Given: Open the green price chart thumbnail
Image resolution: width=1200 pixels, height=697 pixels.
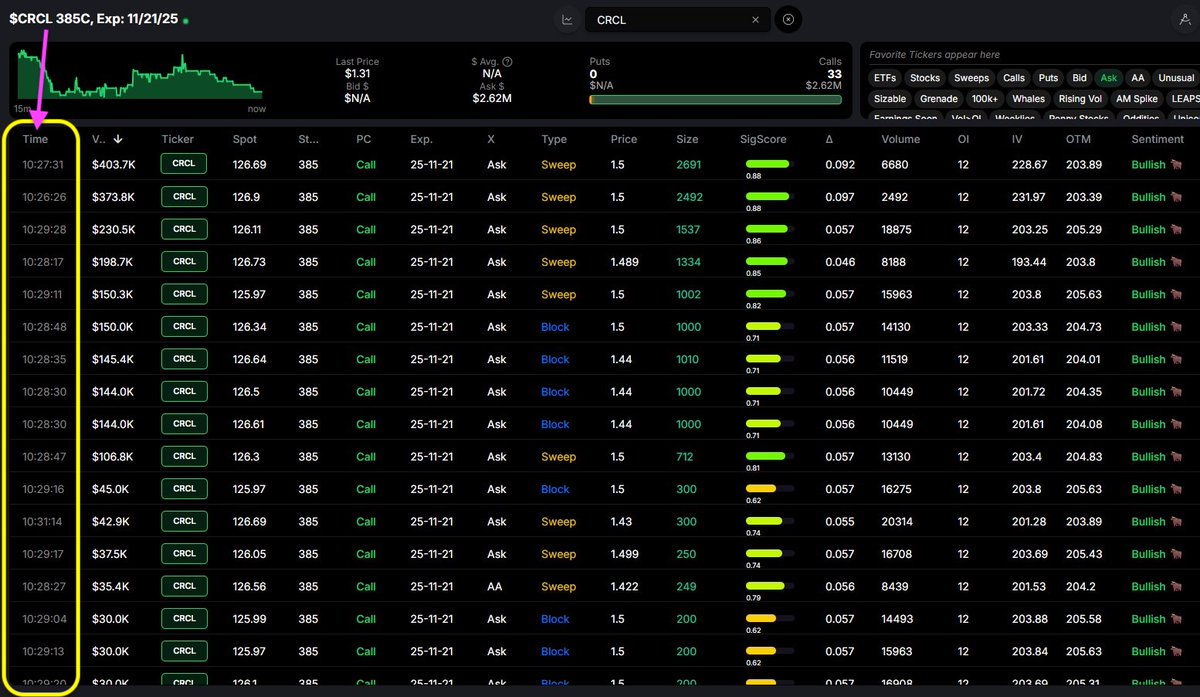Looking at the screenshot, I should click(x=140, y=76).
